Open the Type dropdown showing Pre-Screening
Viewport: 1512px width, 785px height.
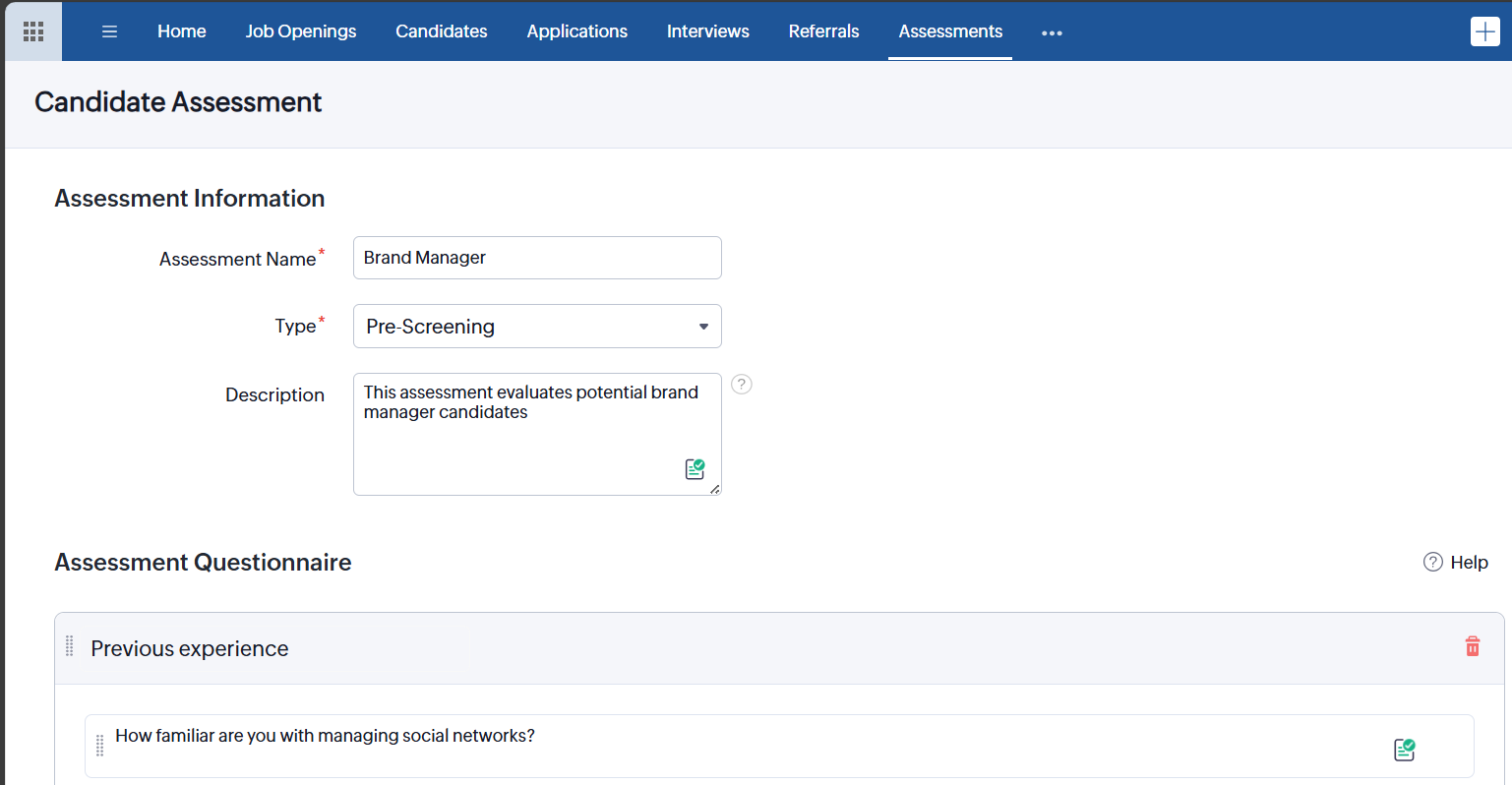click(537, 327)
